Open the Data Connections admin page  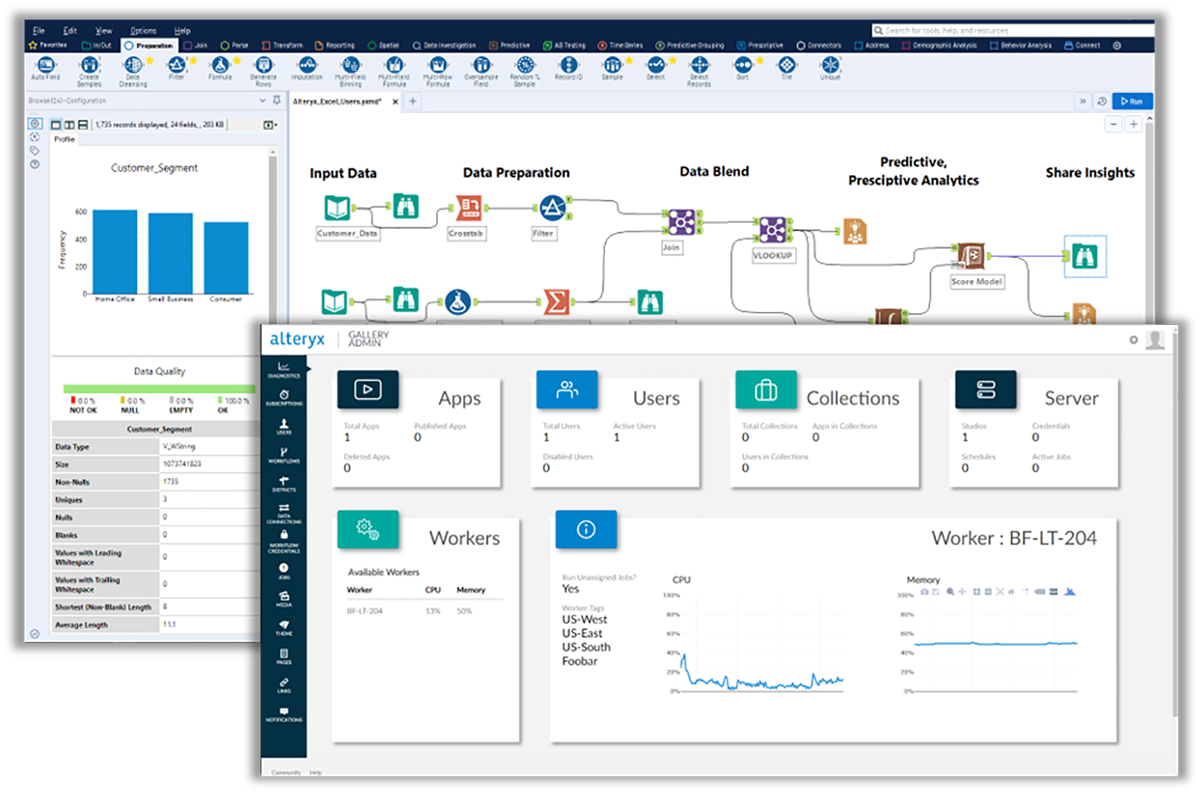click(285, 513)
